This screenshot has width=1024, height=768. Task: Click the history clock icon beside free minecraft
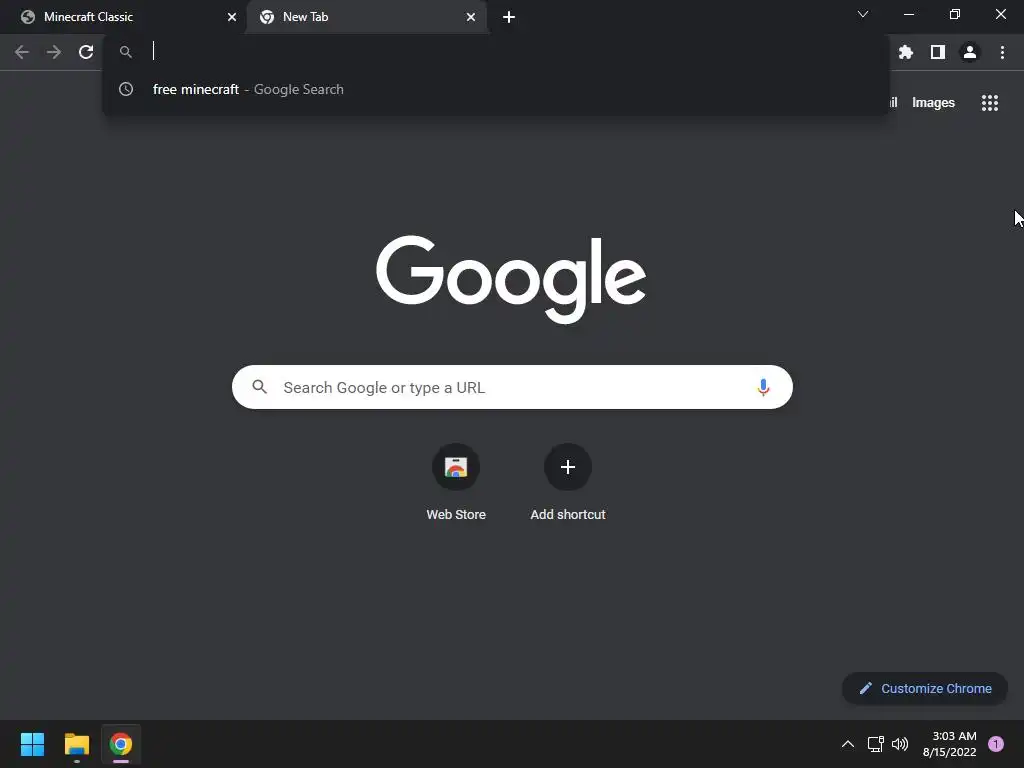[x=126, y=89]
